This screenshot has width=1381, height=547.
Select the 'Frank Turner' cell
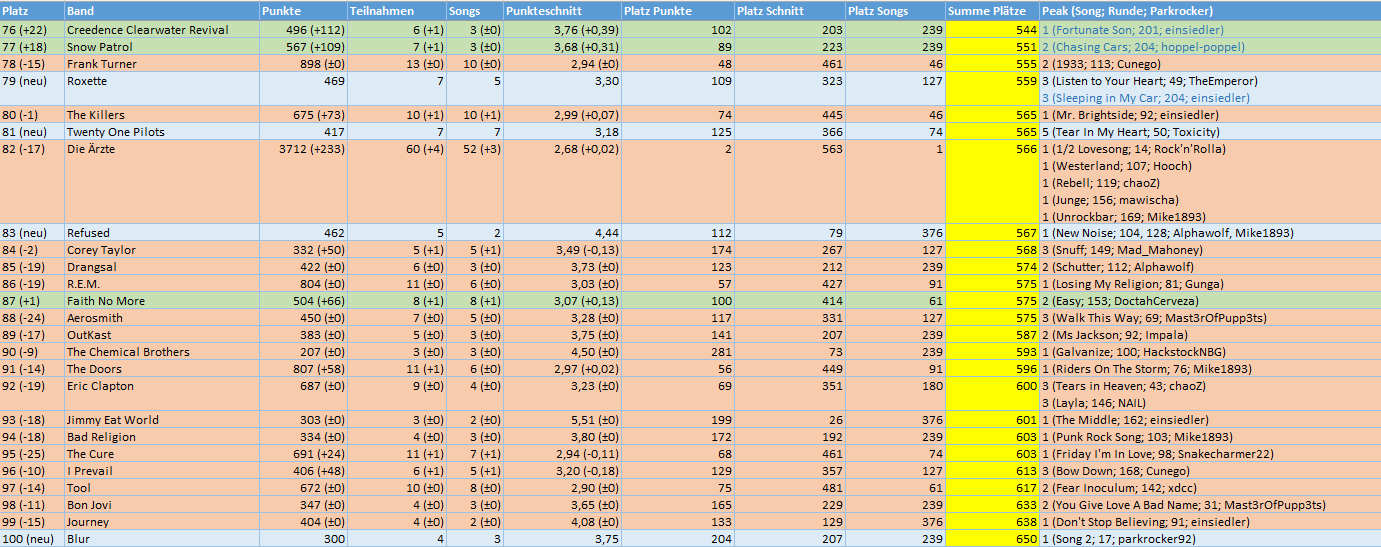[161, 64]
